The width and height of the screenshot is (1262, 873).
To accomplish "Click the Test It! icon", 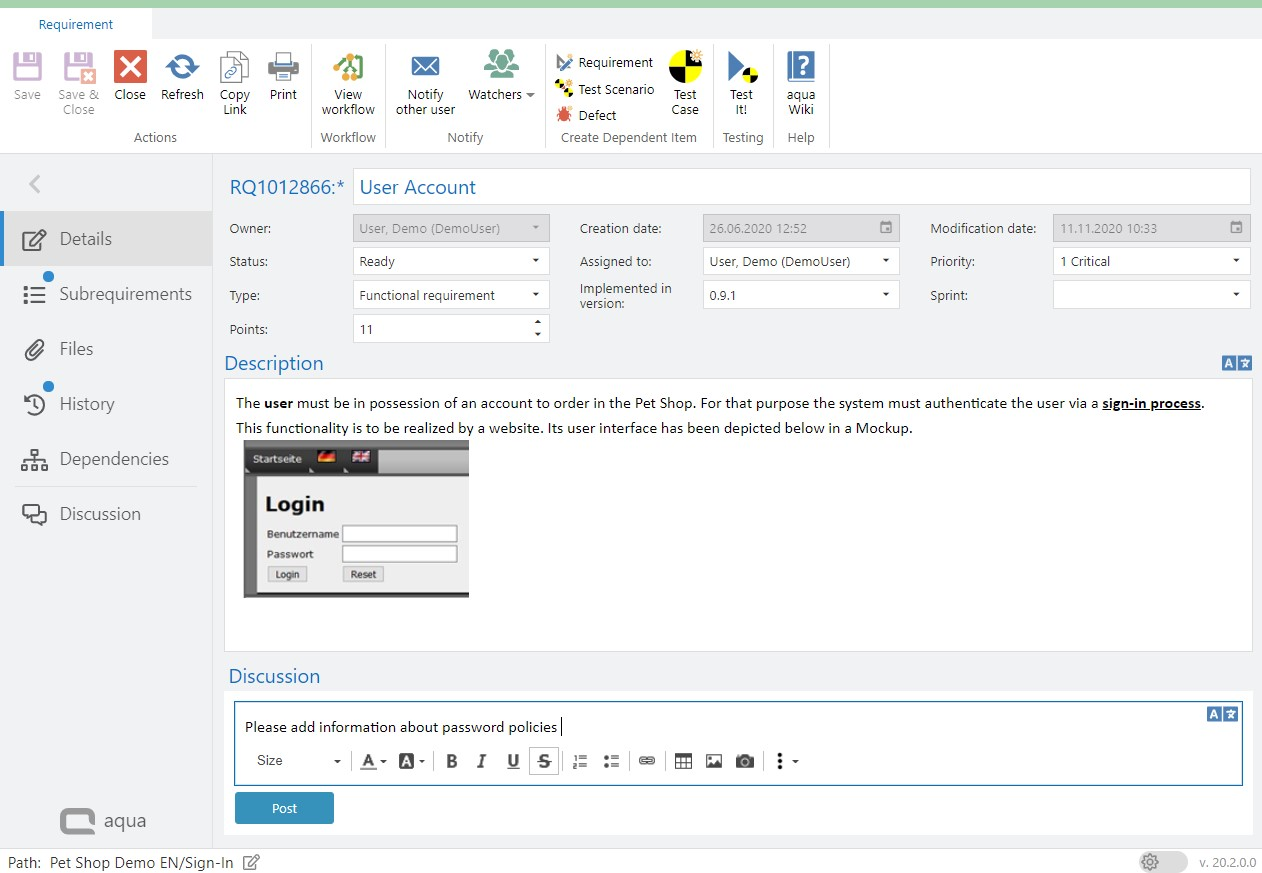I will 742,68.
